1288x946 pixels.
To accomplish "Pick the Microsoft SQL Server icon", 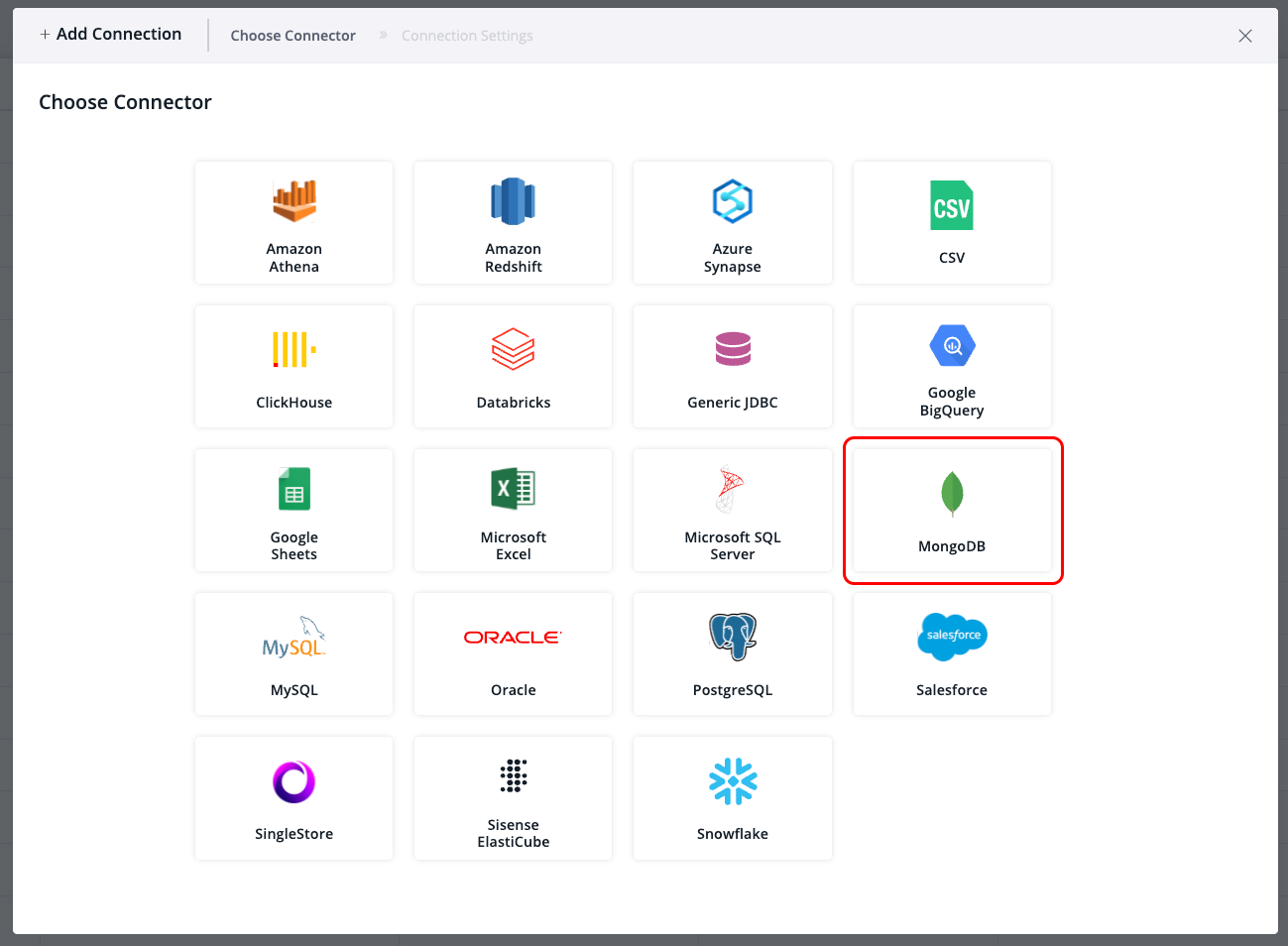I will (x=731, y=489).
